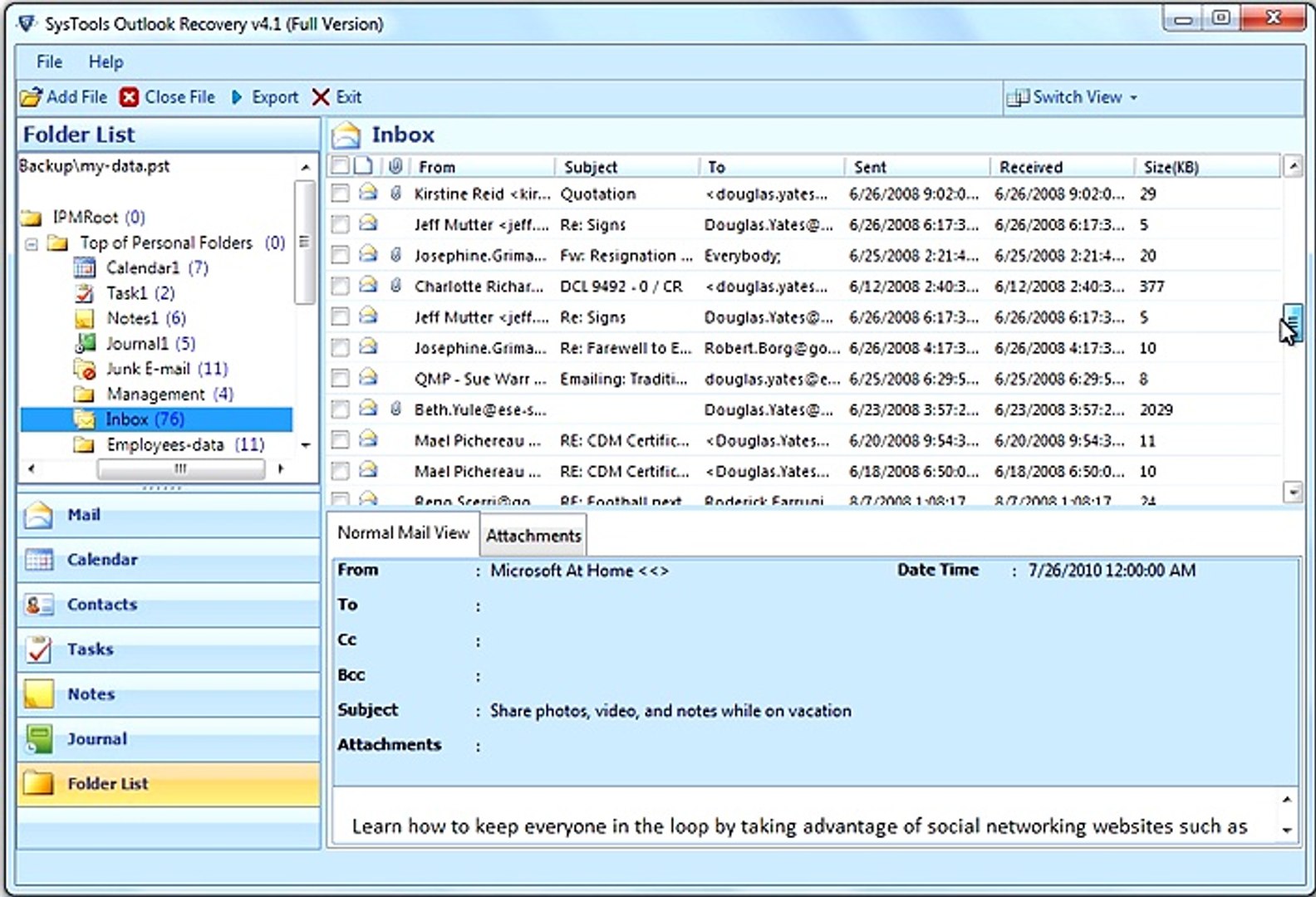Open the Switch View dropdown arrow
The width and height of the screenshot is (1316, 897).
pyautogui.click(x=1133, y=98)
